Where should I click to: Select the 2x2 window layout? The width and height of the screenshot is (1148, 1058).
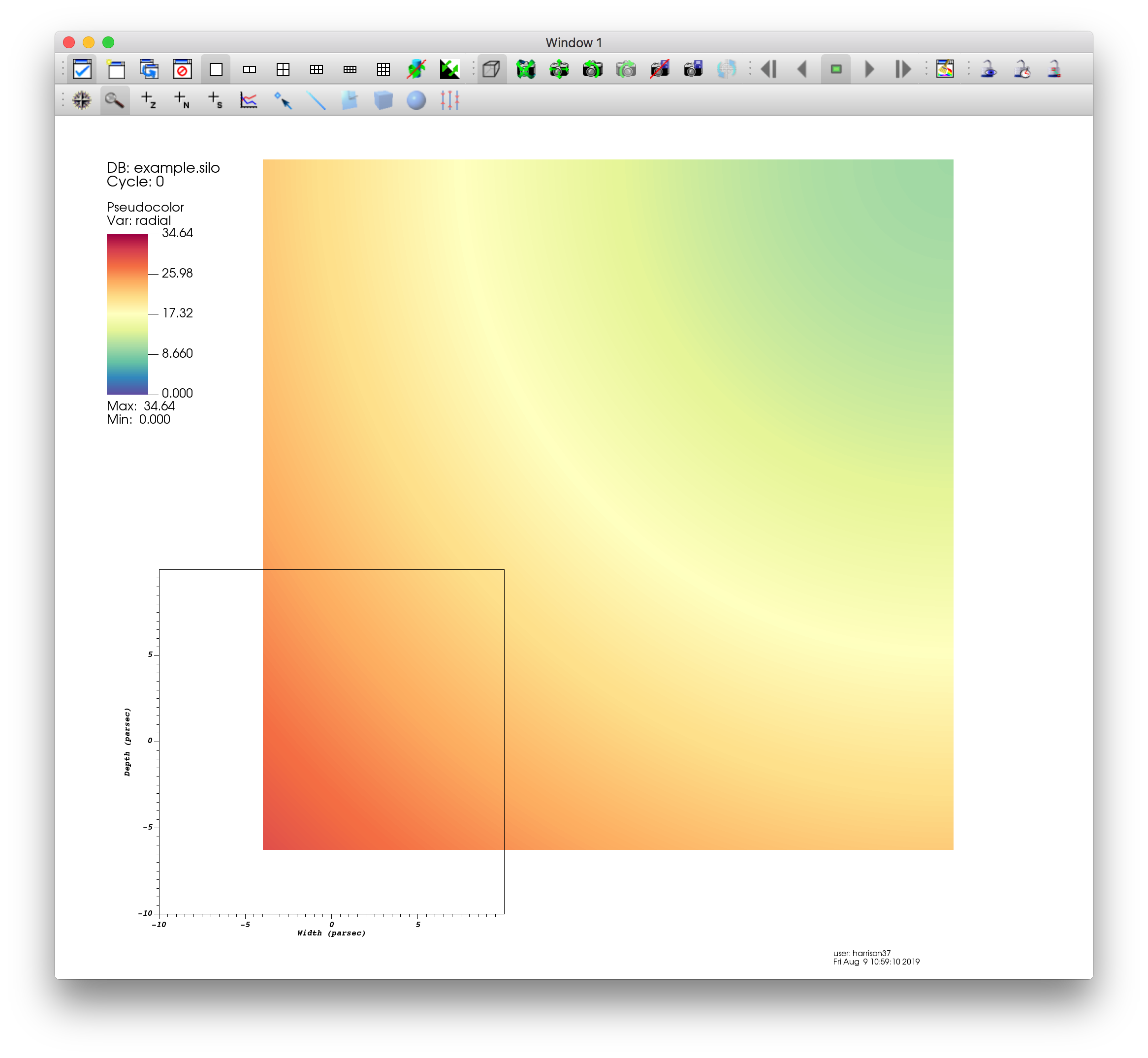point(283,69)
